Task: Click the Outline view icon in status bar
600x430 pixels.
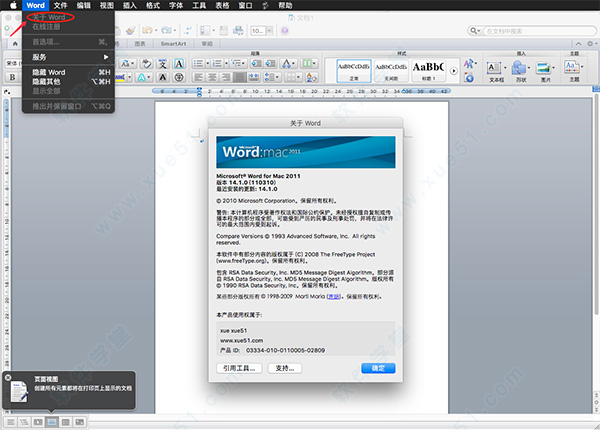Action: [x=24, y=422]
